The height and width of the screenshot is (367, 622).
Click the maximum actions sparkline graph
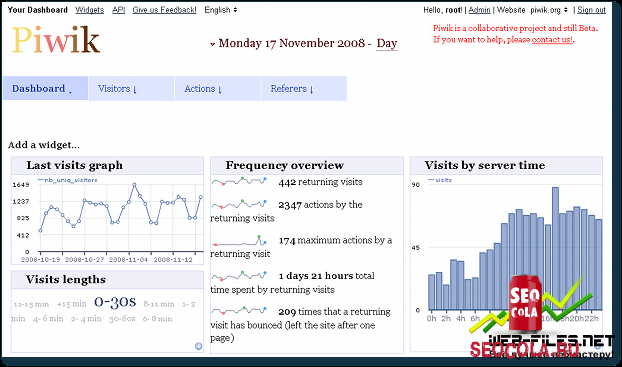(x=239, y=240)
